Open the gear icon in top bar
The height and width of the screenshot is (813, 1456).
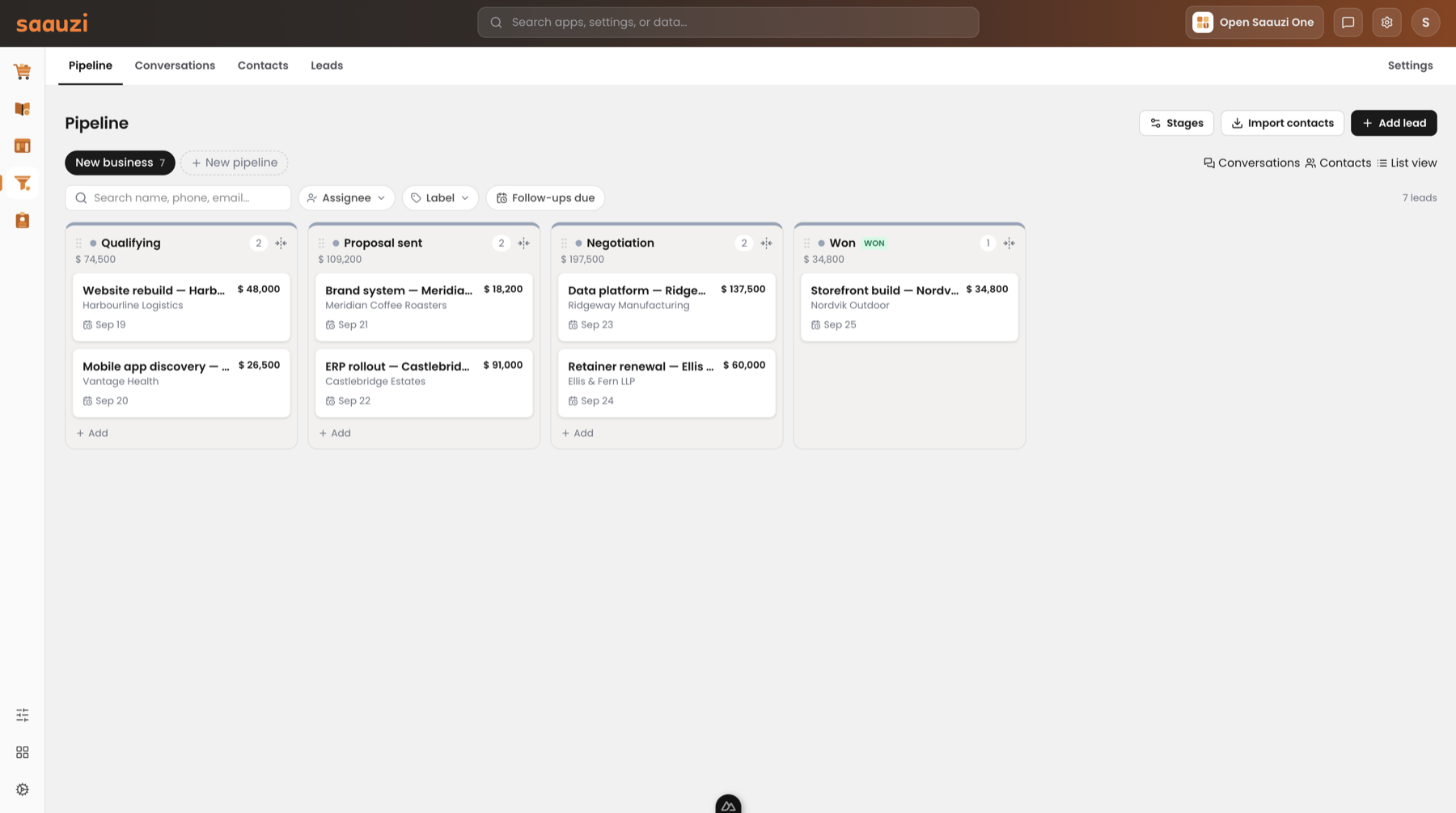coord(1386,23)
